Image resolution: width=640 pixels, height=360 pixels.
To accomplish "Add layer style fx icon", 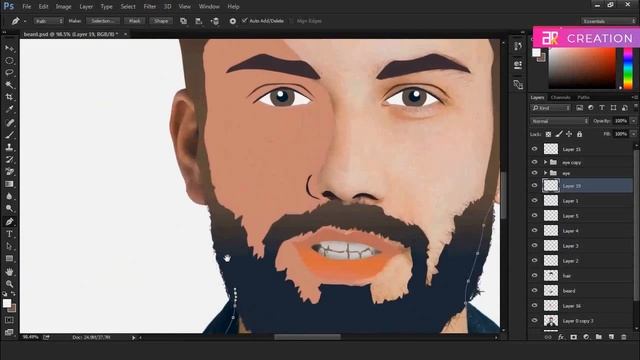I will [561, 337].
